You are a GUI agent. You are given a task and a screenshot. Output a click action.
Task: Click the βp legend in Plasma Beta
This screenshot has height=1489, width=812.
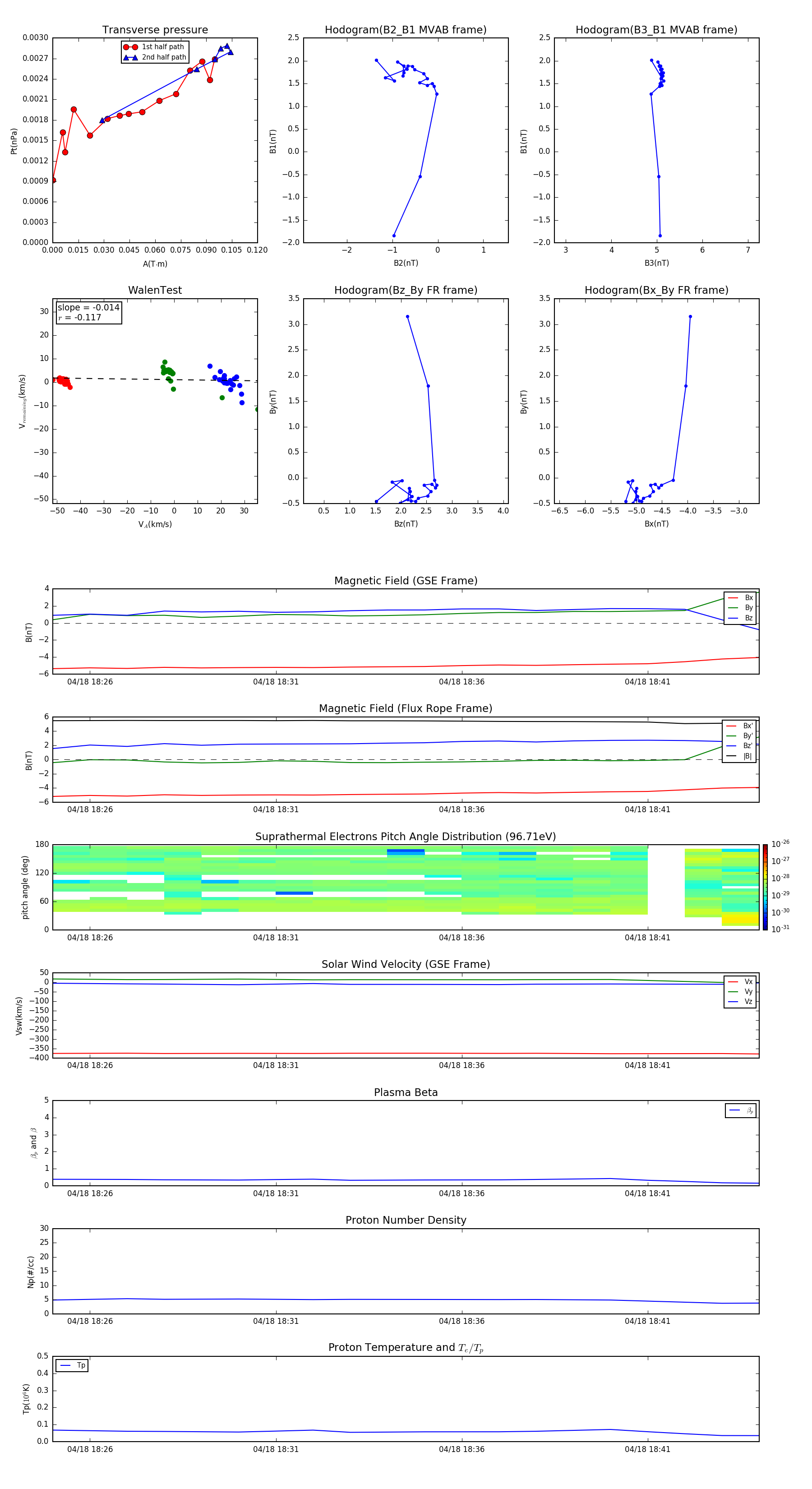click(x=741, y=1110)
